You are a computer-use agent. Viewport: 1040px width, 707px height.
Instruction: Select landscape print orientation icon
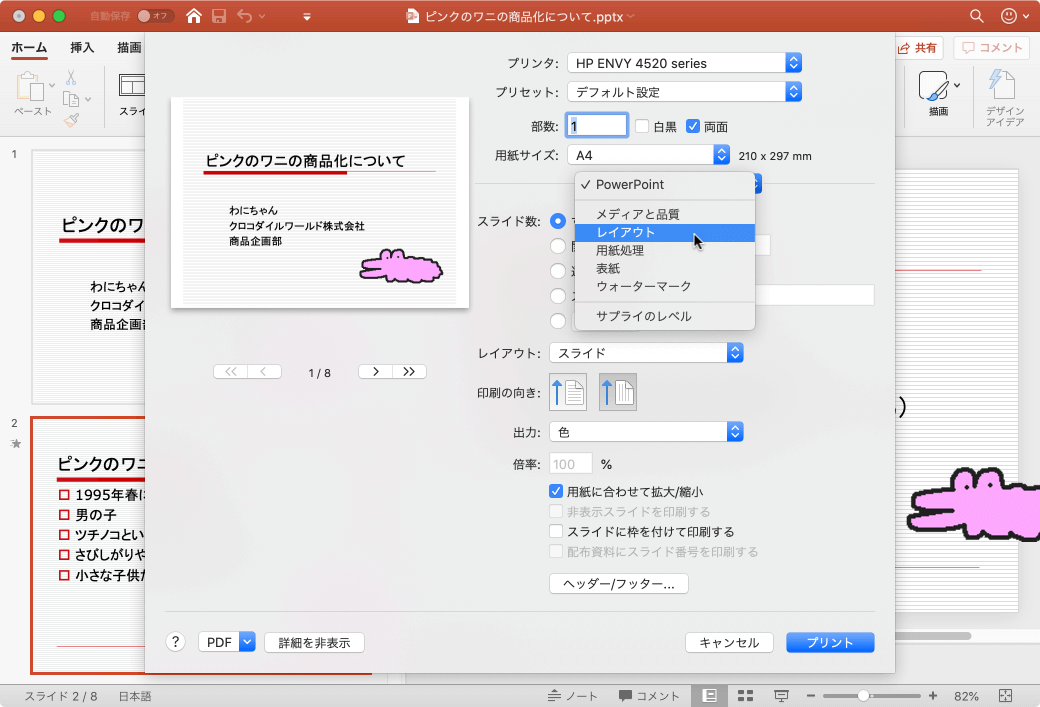coord(618,392)
